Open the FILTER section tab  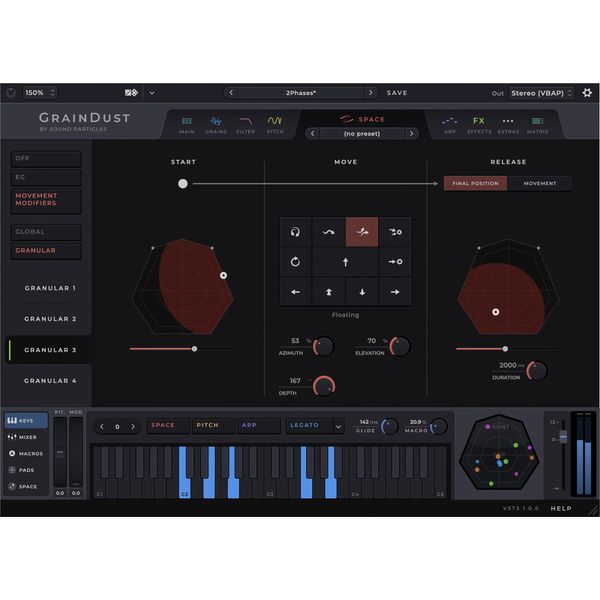tap(245, 125)
